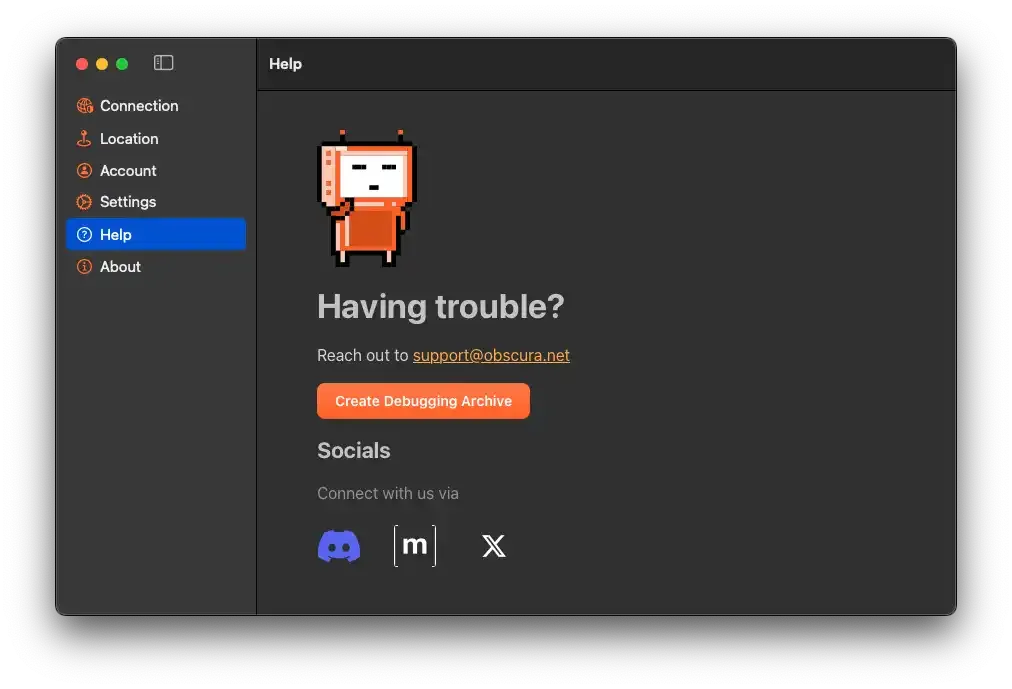
Task: Open the Discord social link
Action: [339, 546]
